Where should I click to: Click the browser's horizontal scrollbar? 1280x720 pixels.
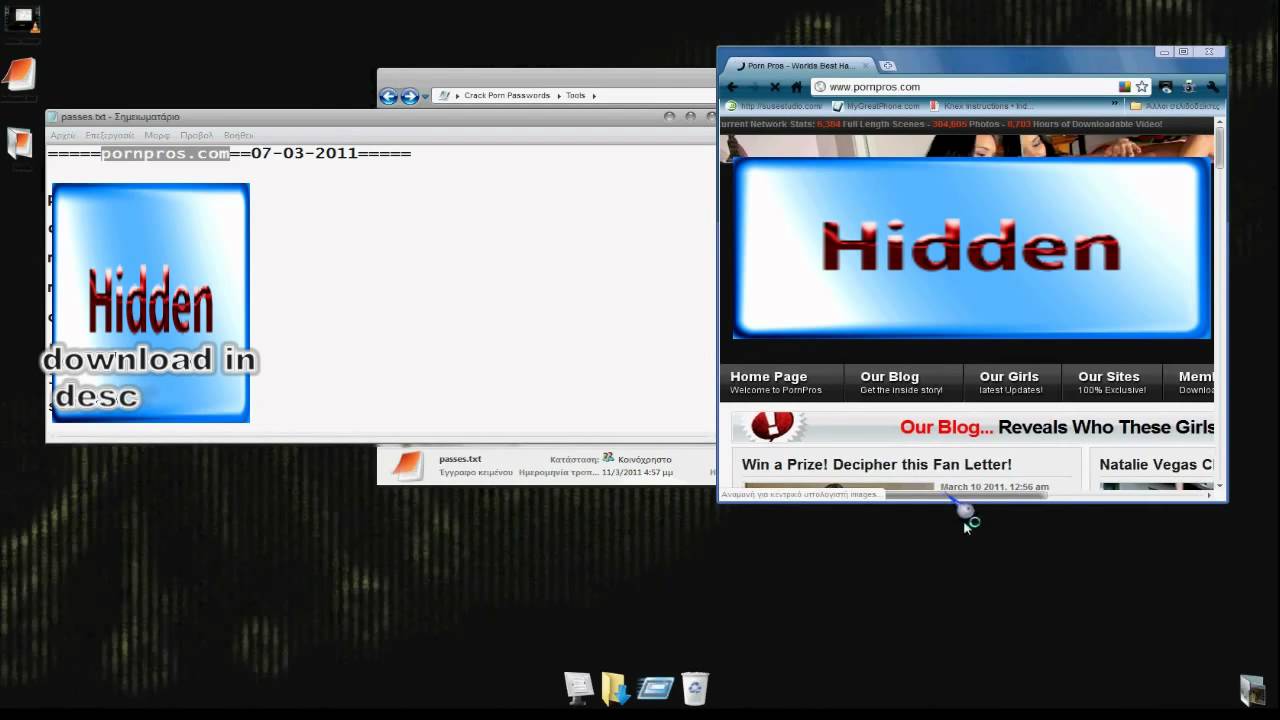[965, 495]
